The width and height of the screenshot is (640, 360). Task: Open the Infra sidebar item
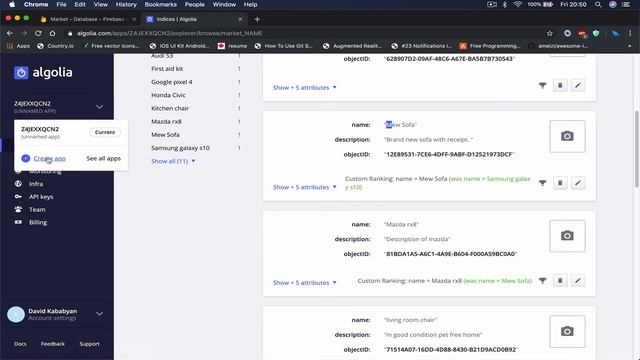36,184
